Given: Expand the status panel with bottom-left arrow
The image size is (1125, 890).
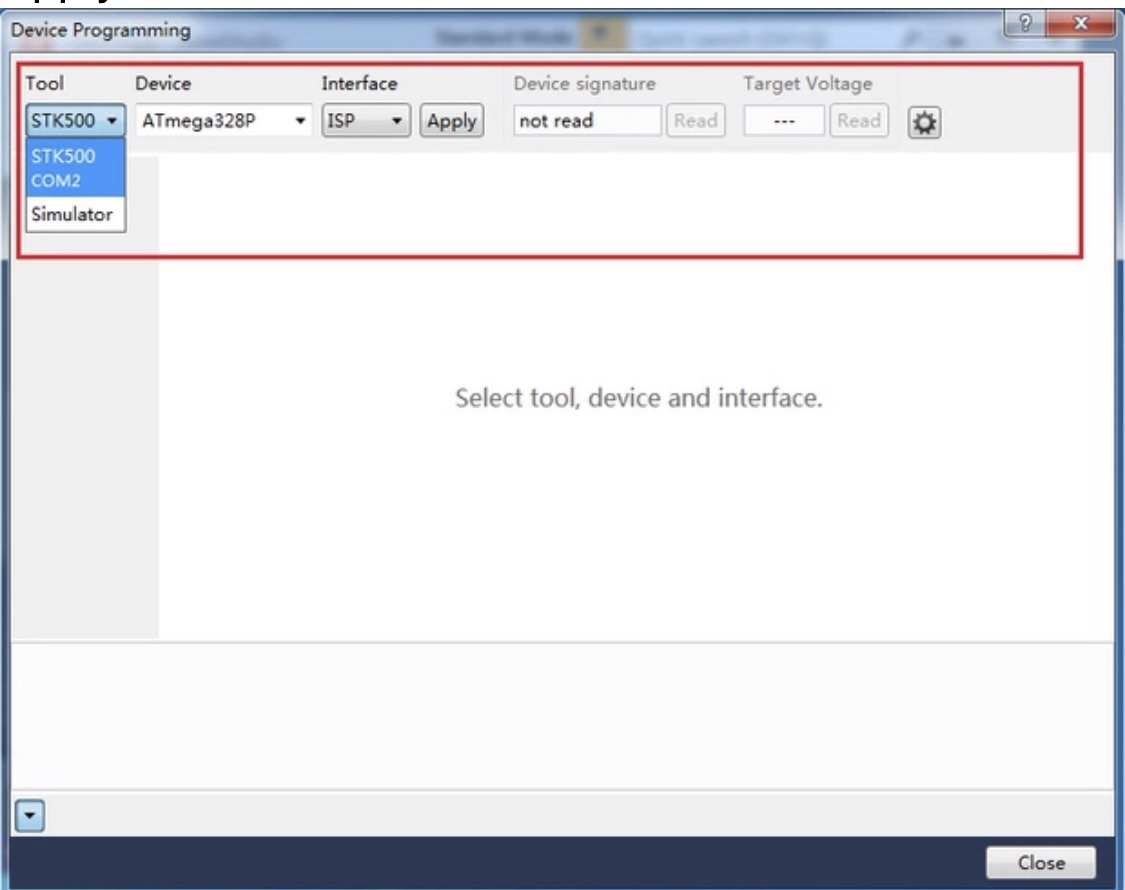Looking at the screenshot, I should [29, 816].
